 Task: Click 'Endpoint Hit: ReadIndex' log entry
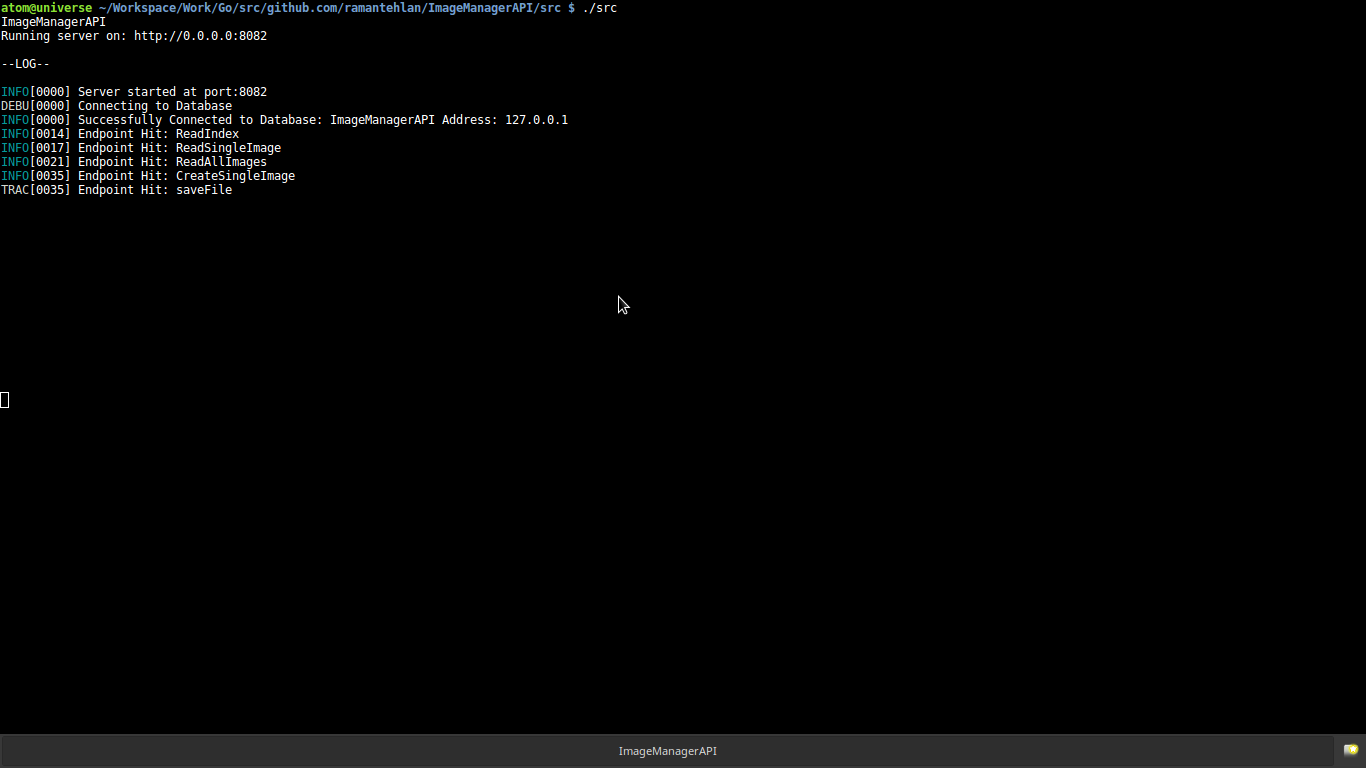[120, 134]
